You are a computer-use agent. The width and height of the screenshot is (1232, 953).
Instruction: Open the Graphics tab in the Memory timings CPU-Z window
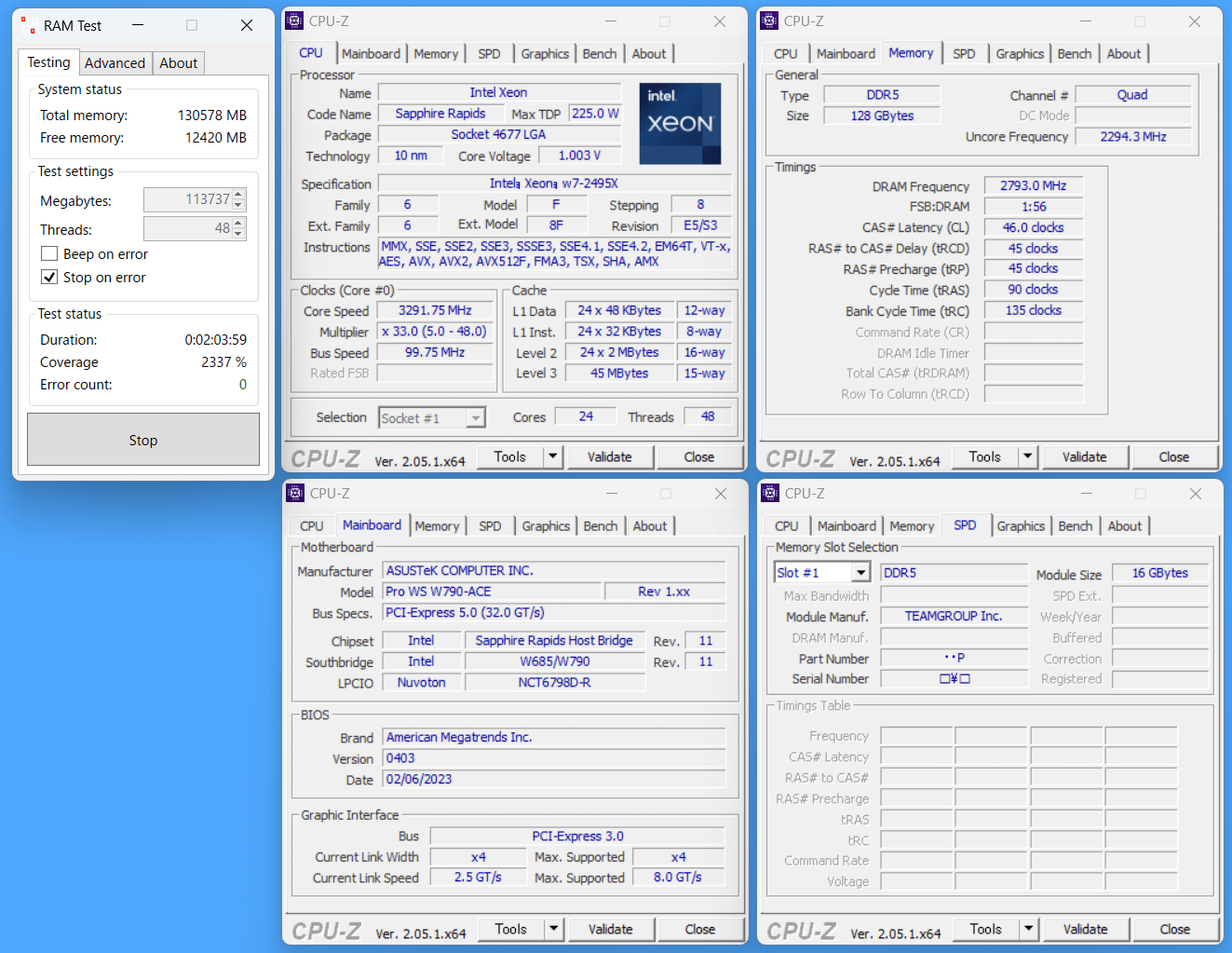click(1020, 54)
